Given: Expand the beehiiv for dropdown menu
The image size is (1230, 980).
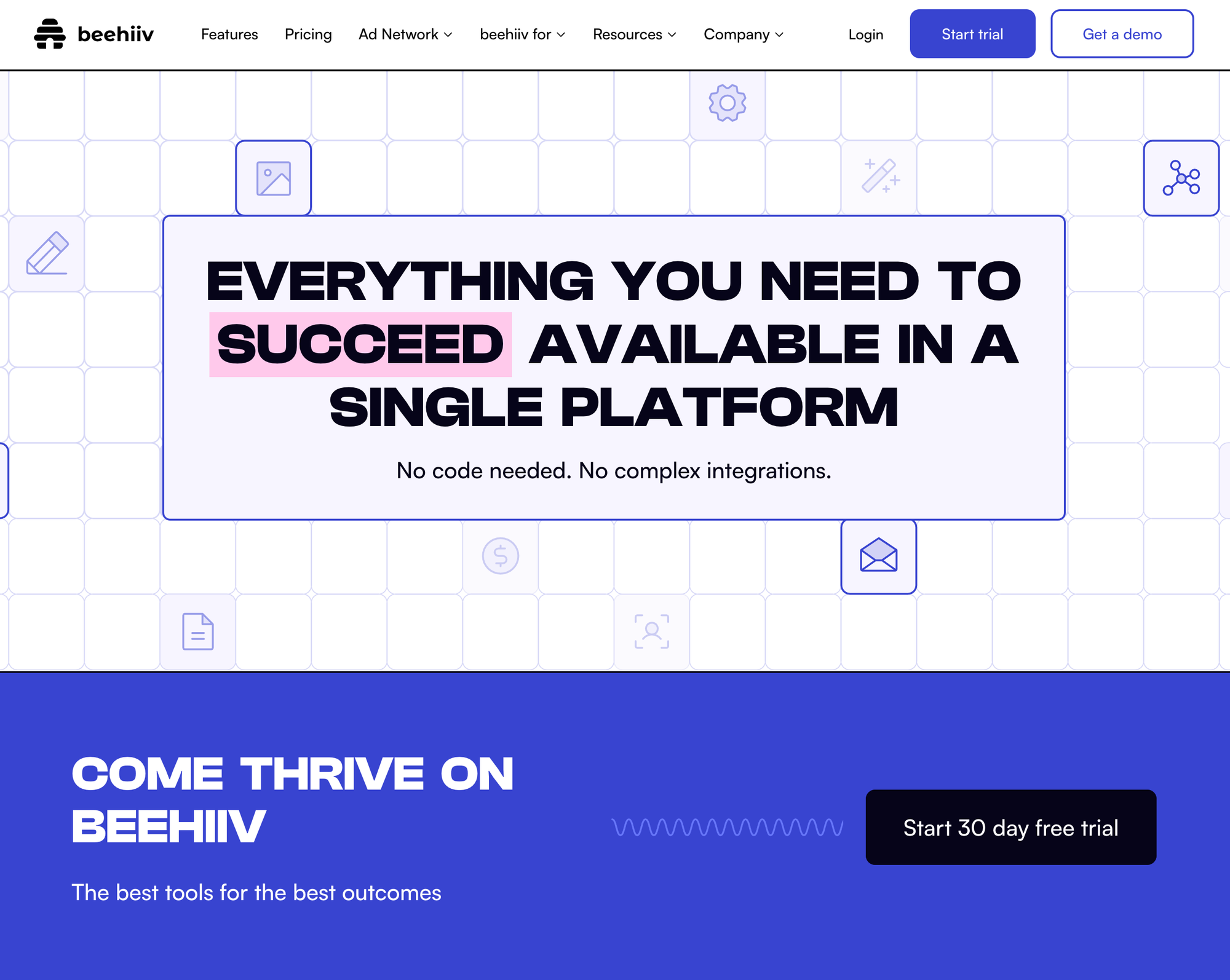Looking at the screenshot, I should pyautogui.click(x=523, y=34).
